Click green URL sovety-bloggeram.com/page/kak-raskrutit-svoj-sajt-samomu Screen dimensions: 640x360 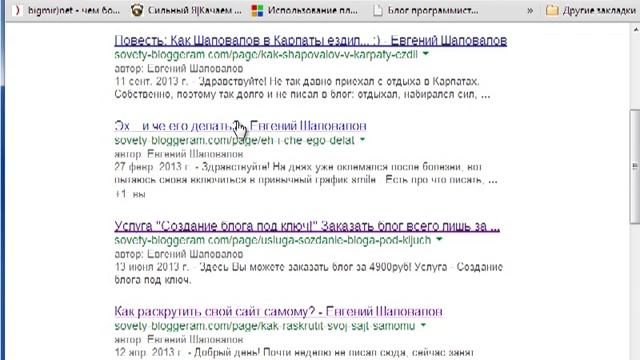[265, 326]
